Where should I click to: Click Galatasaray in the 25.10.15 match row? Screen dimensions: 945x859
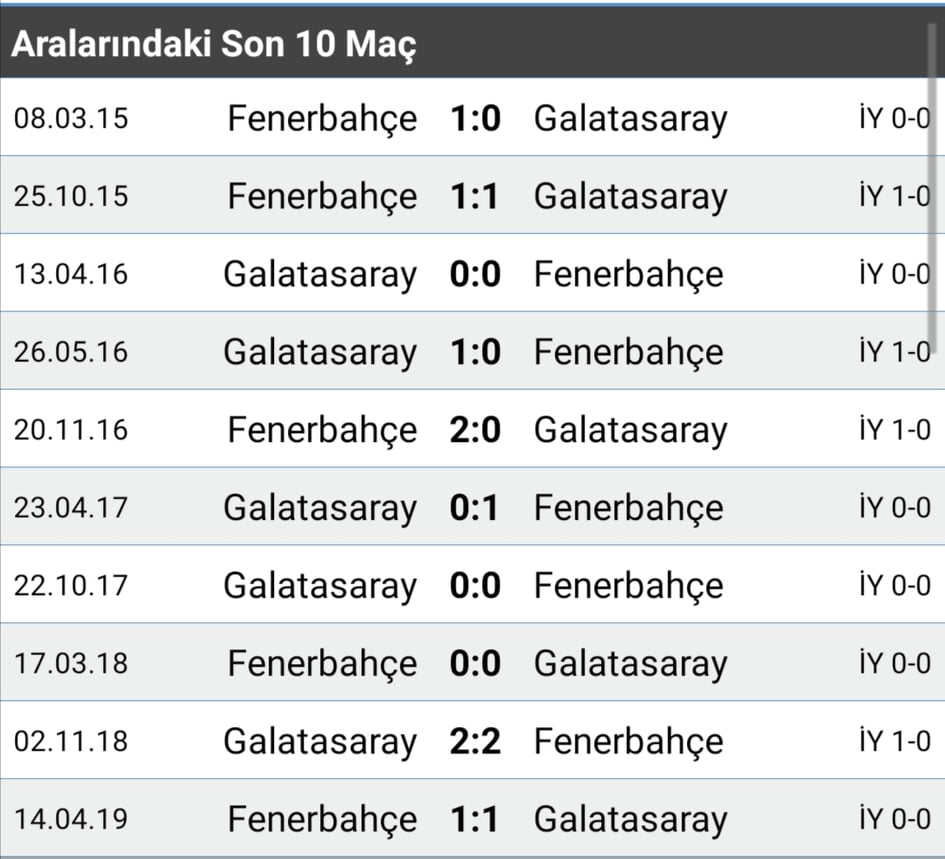pyautogui.click(x=630, y=196)
